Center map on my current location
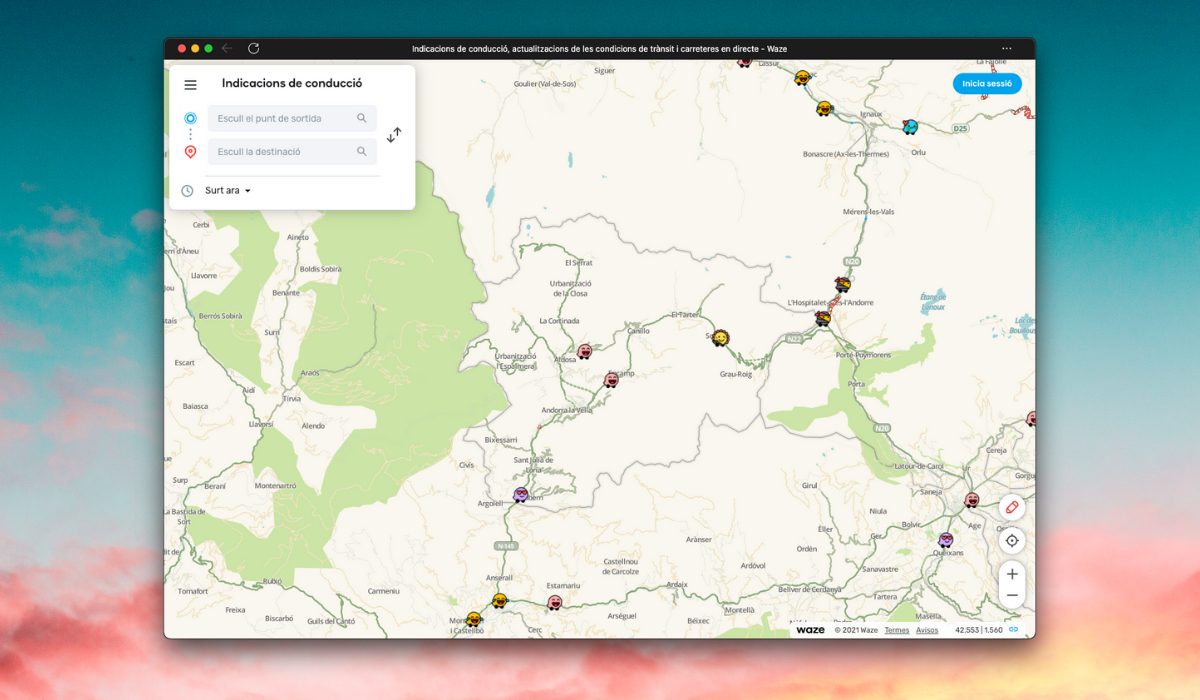 [x=1012, y=541]
